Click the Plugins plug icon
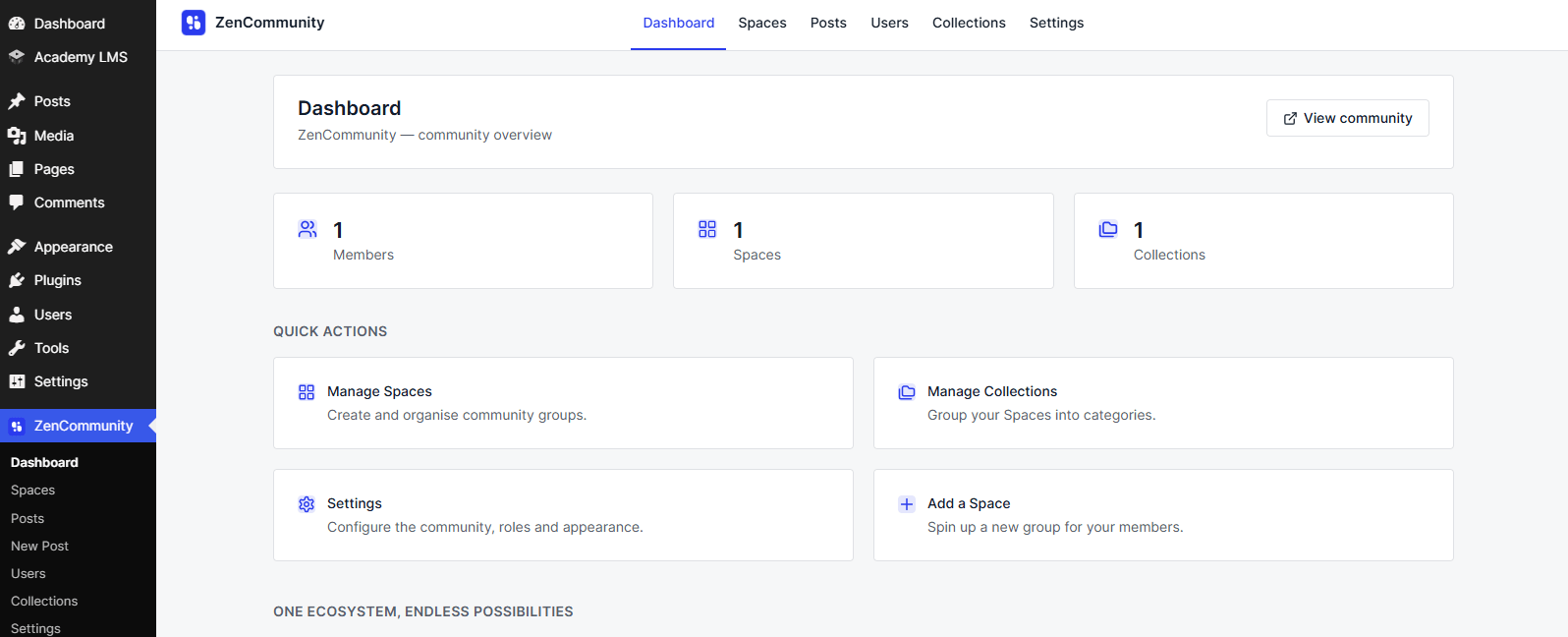 [x=17, y=280]
